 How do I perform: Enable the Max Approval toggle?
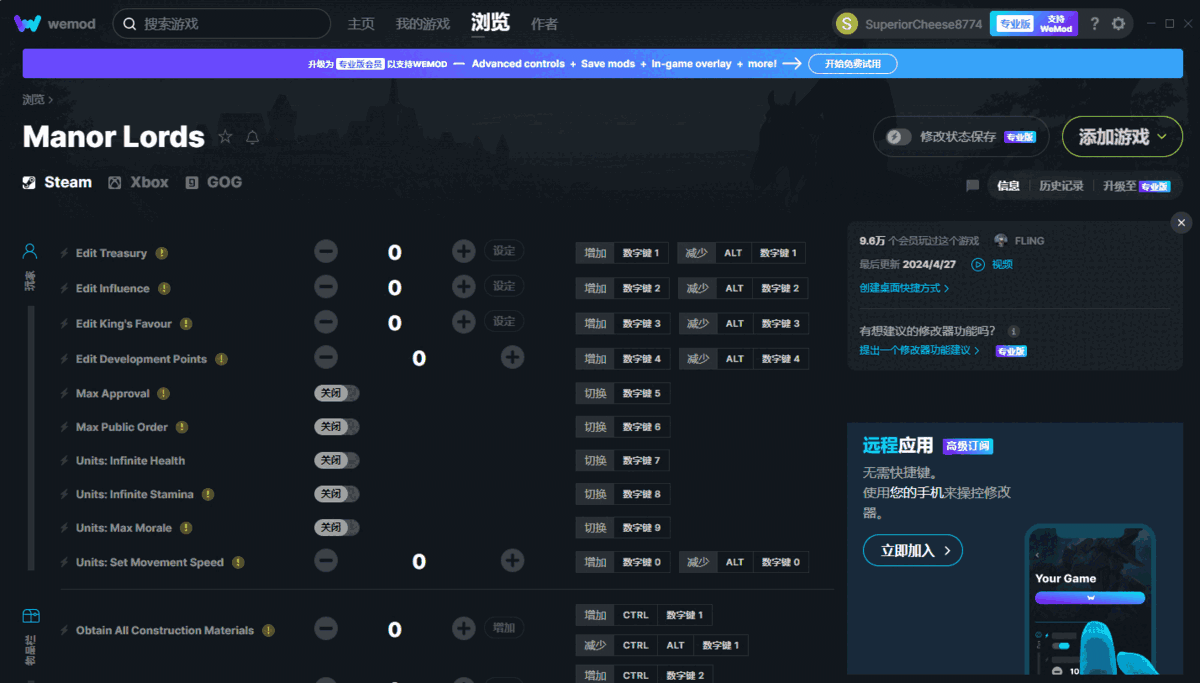coord(337,393)
